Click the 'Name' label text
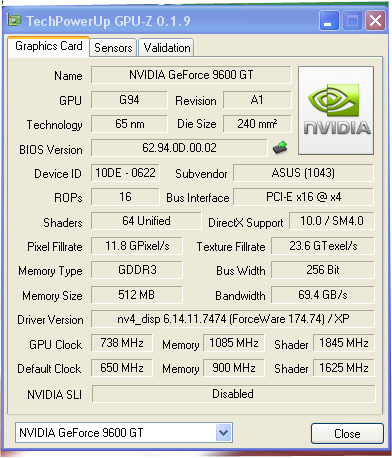The width and height of the screenshot is (392, 458). 68,76
